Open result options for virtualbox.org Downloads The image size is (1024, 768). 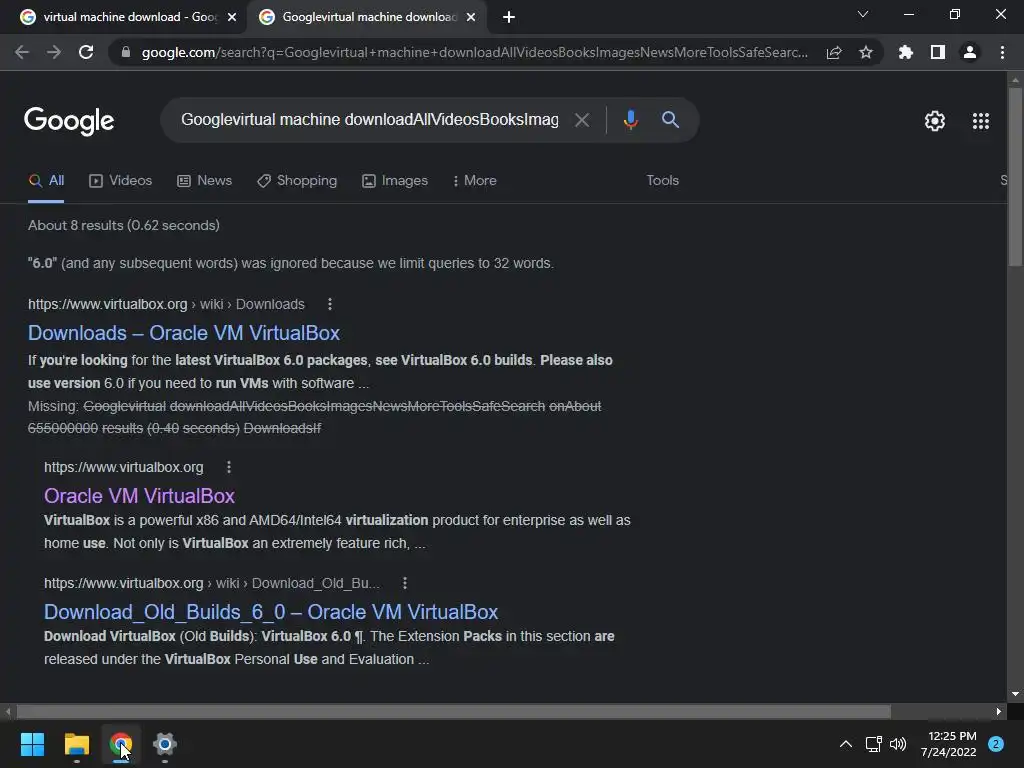(x=330, y=304)
